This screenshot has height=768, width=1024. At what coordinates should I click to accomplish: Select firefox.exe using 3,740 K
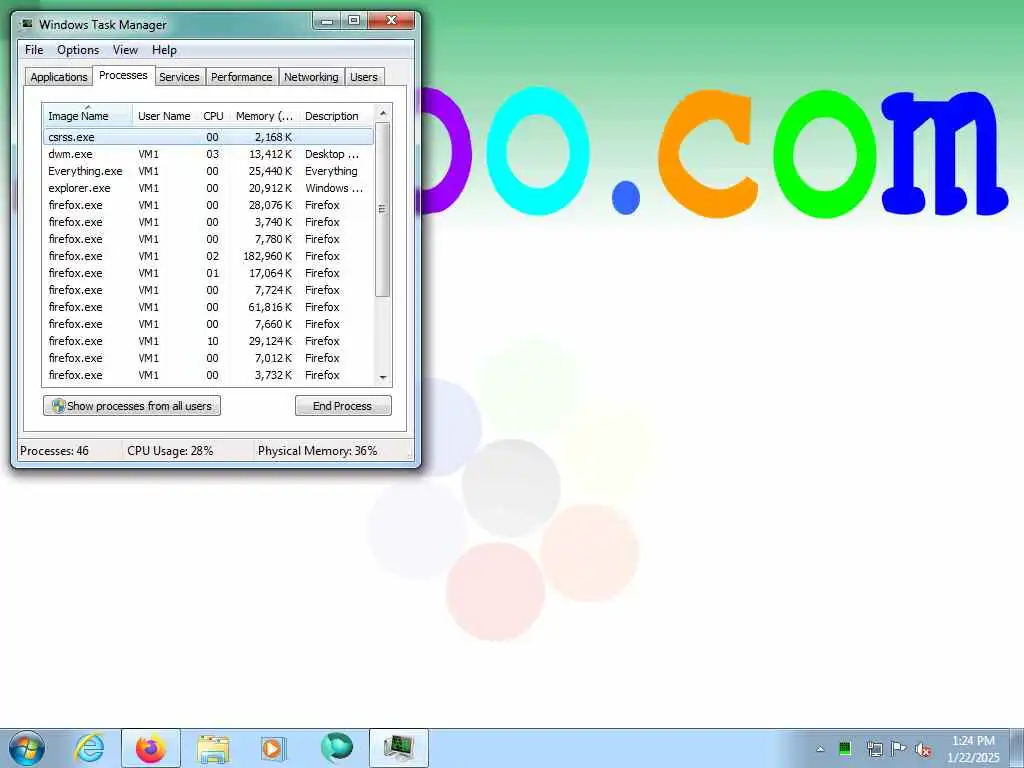[x=208, y=222]
